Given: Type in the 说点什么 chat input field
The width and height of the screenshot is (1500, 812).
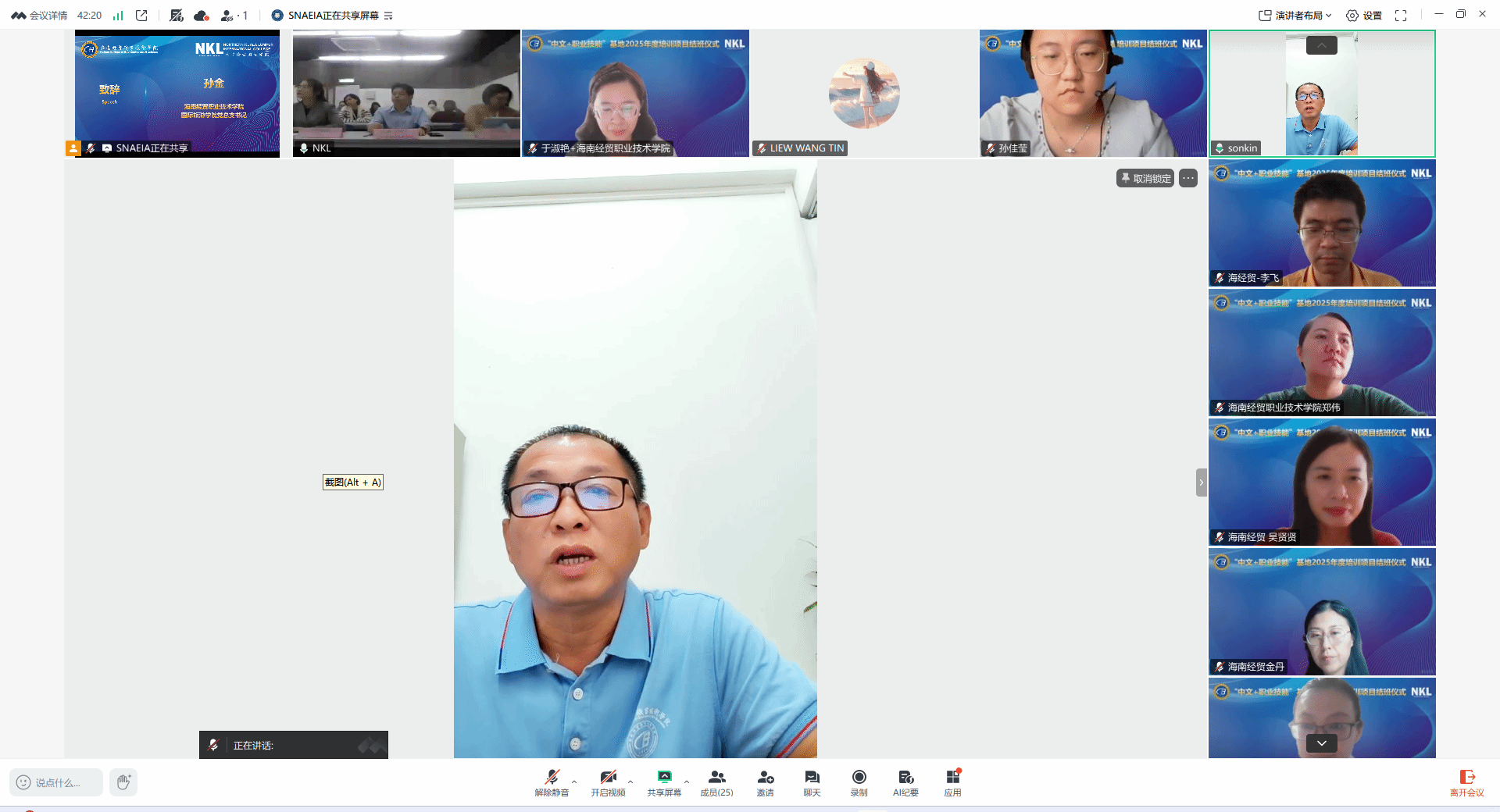Looking at the screenshot, I should click(x=57, y=782).
